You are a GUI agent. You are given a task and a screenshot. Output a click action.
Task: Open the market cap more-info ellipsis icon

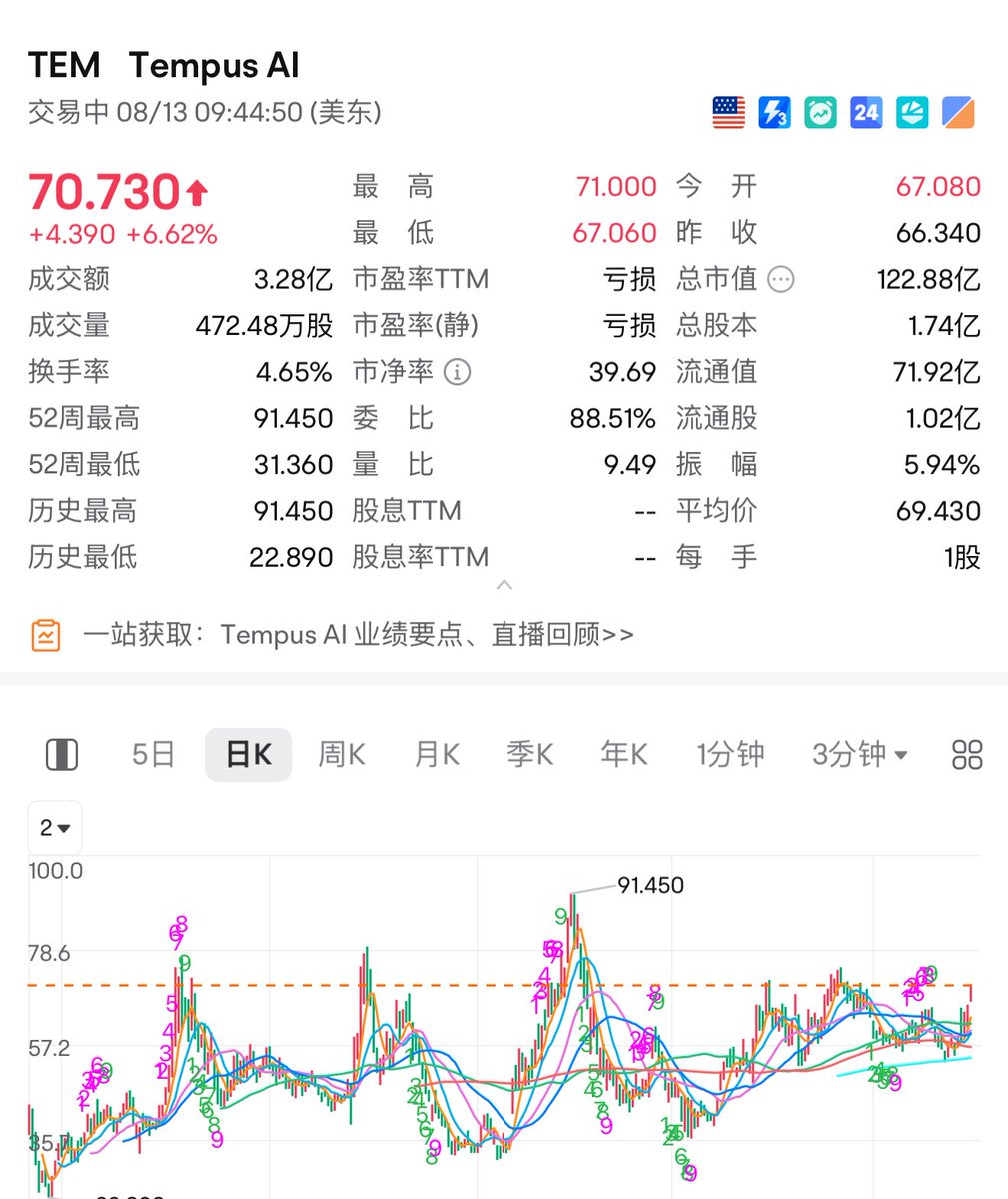pos(781,280)
